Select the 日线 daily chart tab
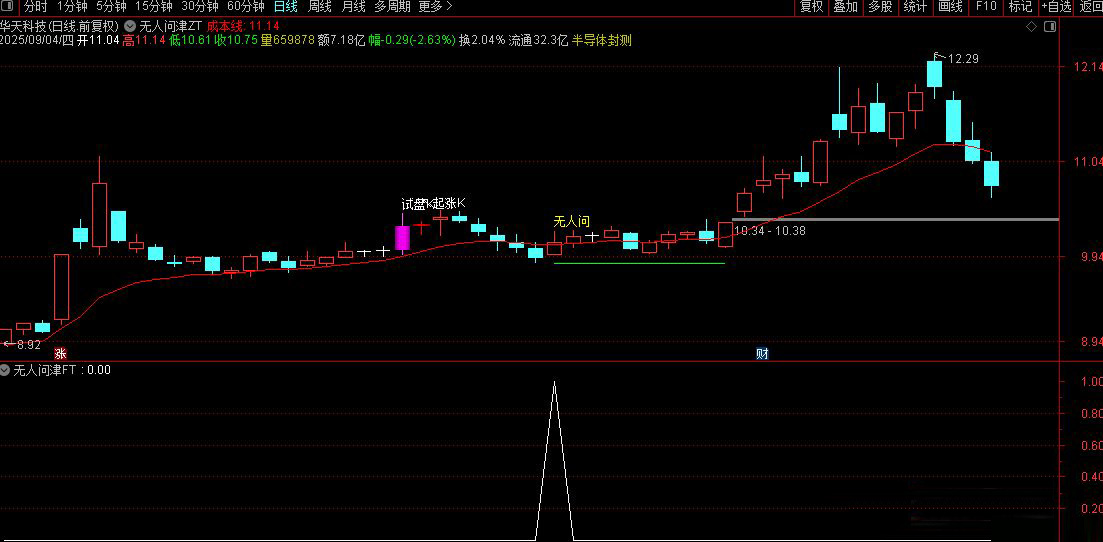 [286, 7]
